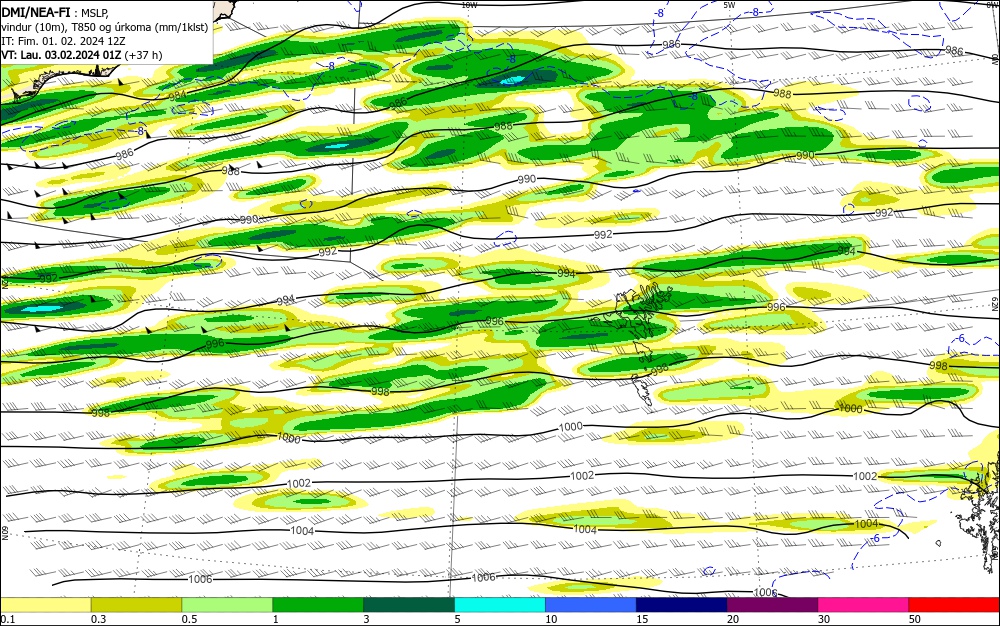
Task: Click the '0.3' legend value
Action: (98, 619)
